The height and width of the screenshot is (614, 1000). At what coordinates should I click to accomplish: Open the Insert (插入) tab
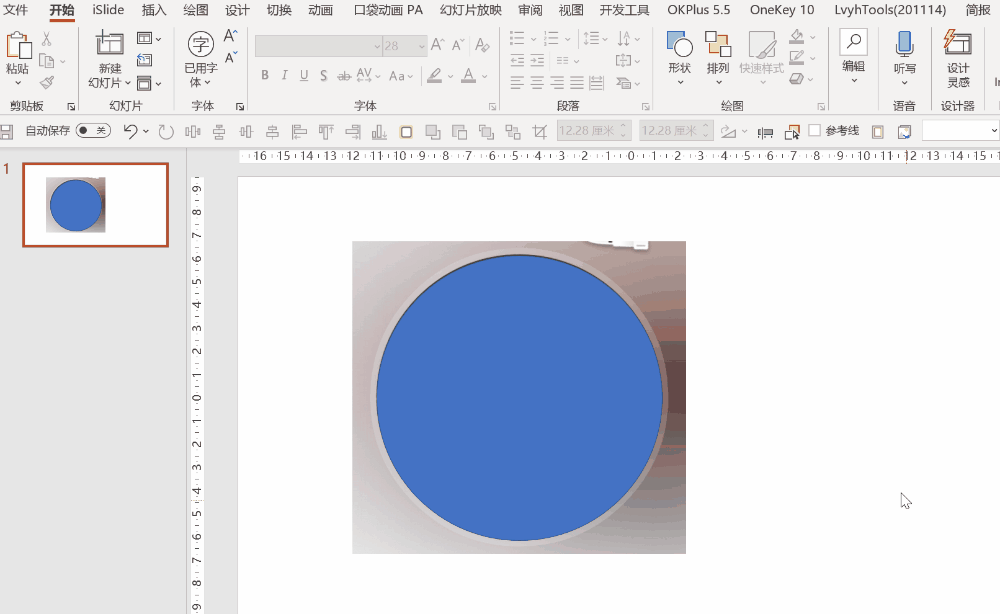click(154, 10)
